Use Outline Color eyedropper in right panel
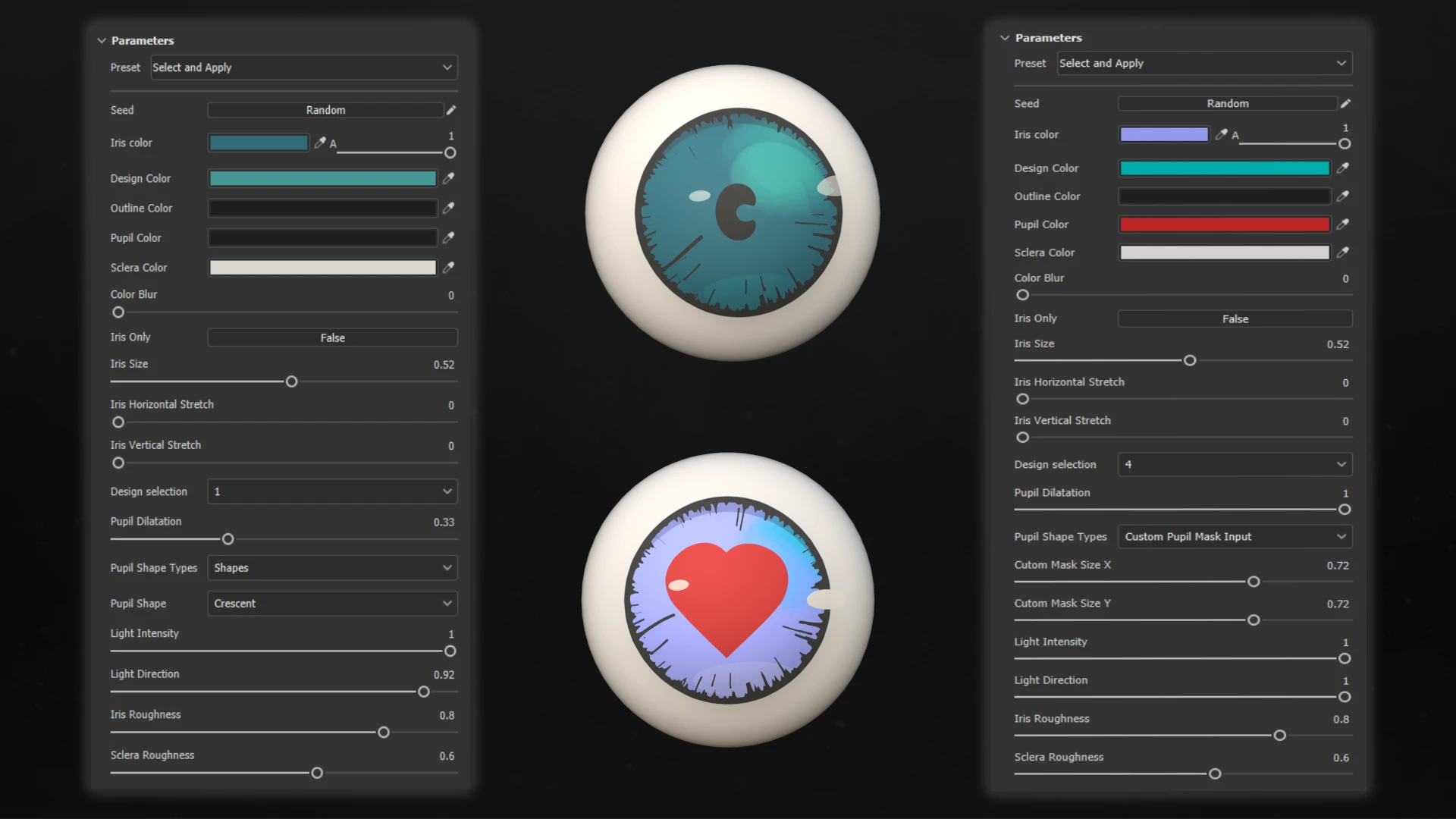 (1342, 196)
